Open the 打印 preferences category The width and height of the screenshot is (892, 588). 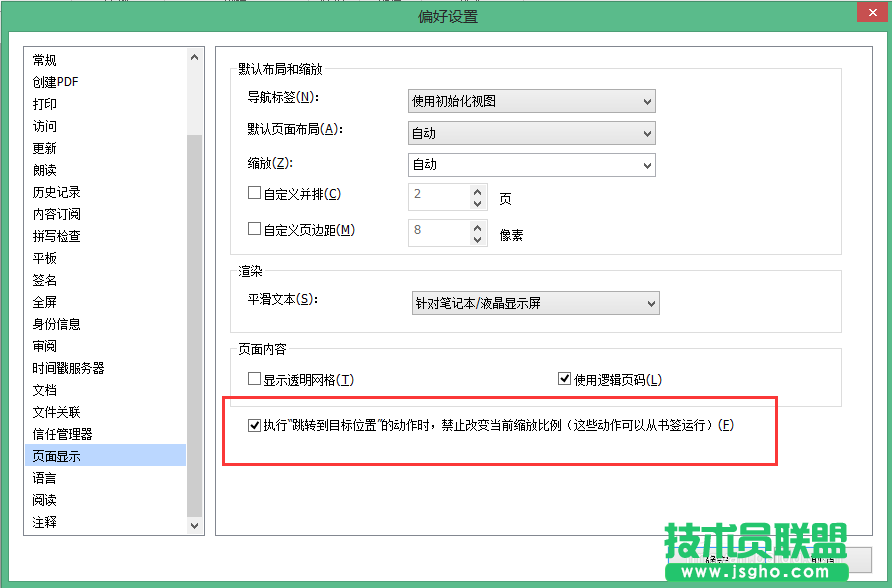pyautogui.click(x=105, y=104)
